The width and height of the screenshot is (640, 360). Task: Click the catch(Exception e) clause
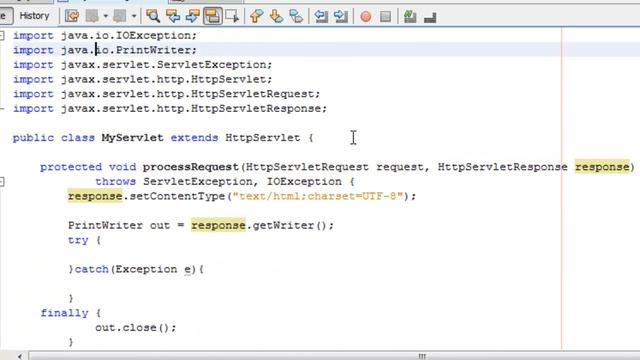pos(136,269)
